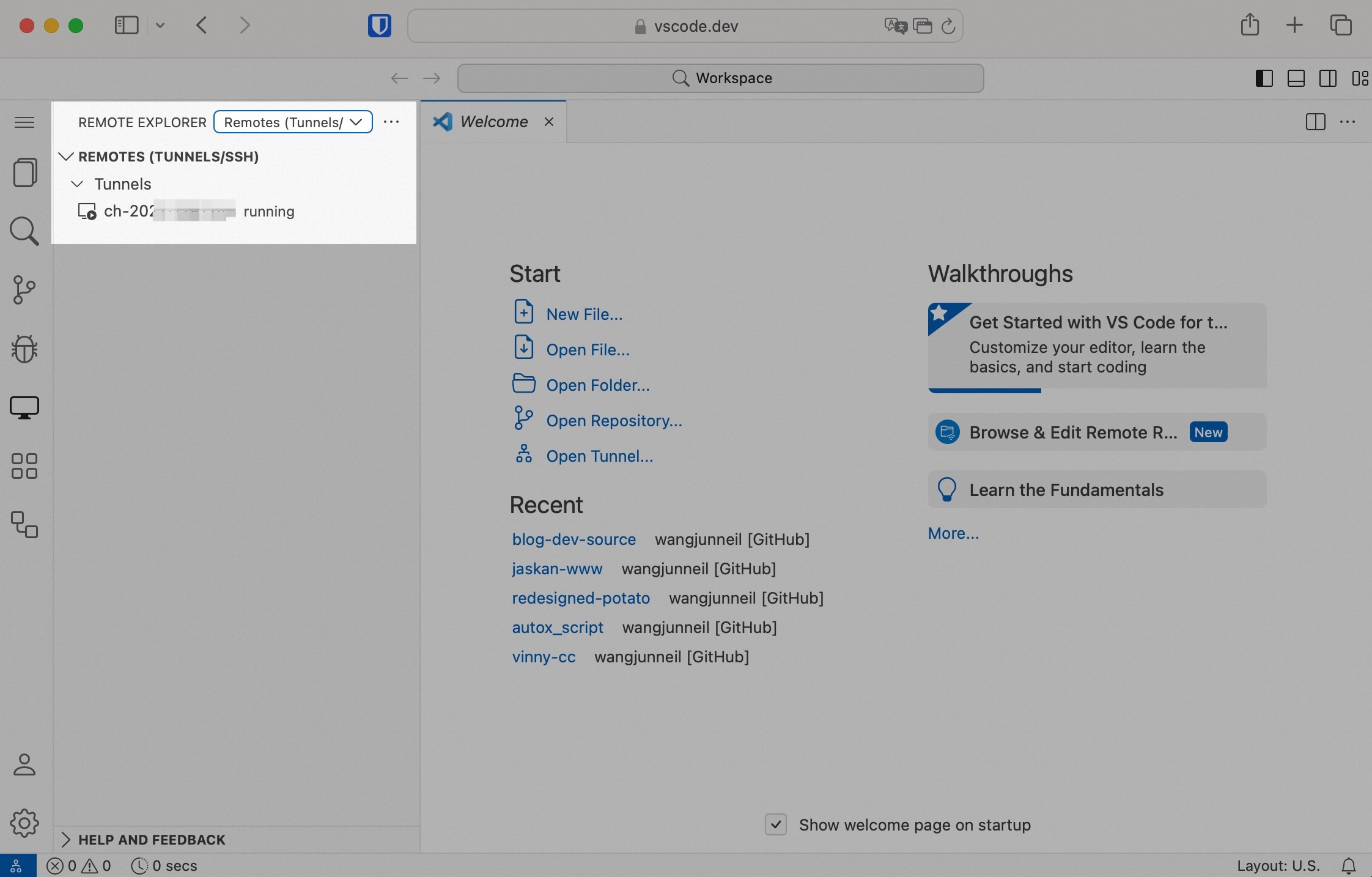Select the Welcome editor tab
Screen dimensions: 1372x877
pyautogui.click(x=493, y=122)
